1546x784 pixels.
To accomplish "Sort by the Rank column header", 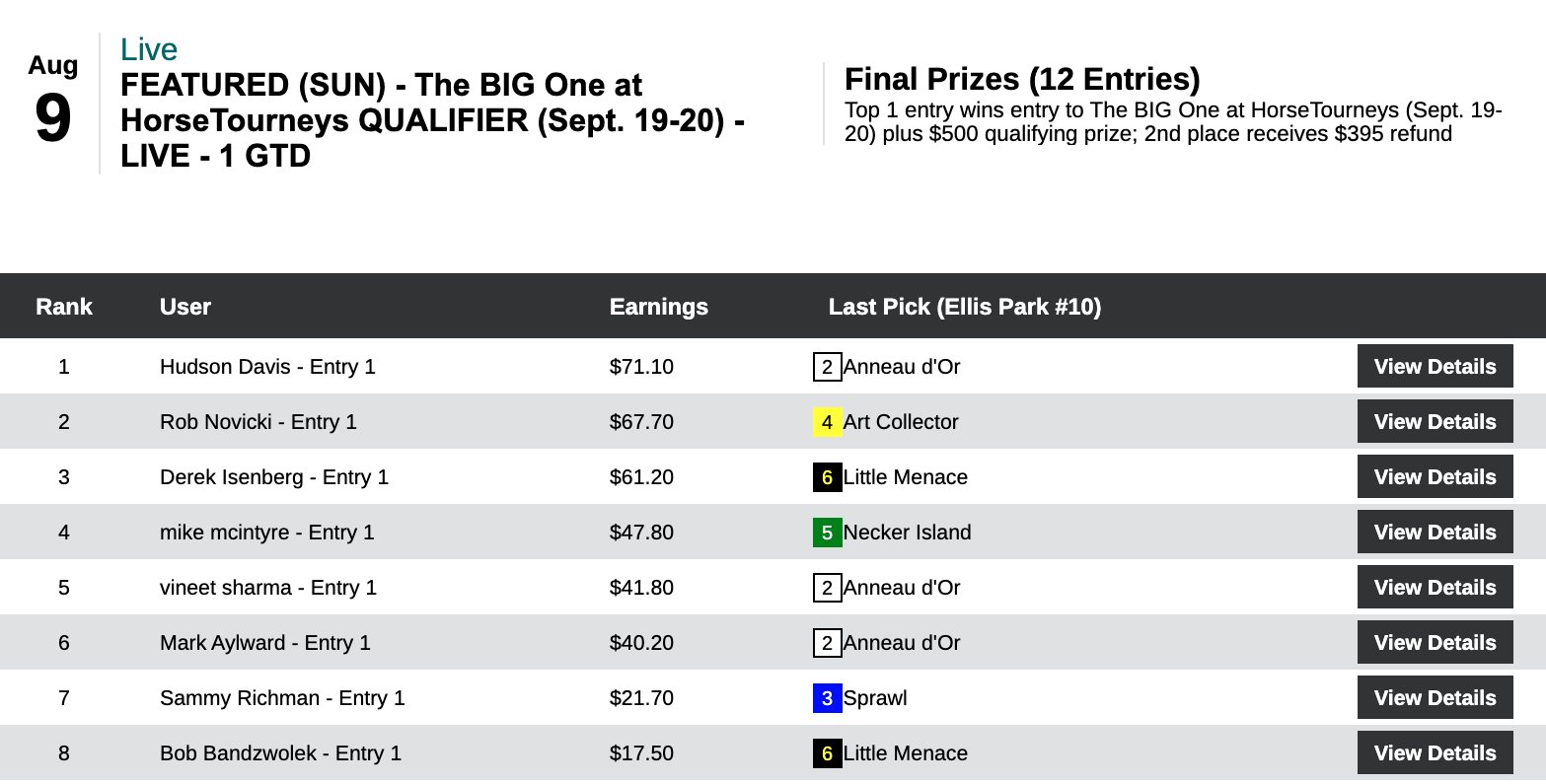I will coord(64,307).
